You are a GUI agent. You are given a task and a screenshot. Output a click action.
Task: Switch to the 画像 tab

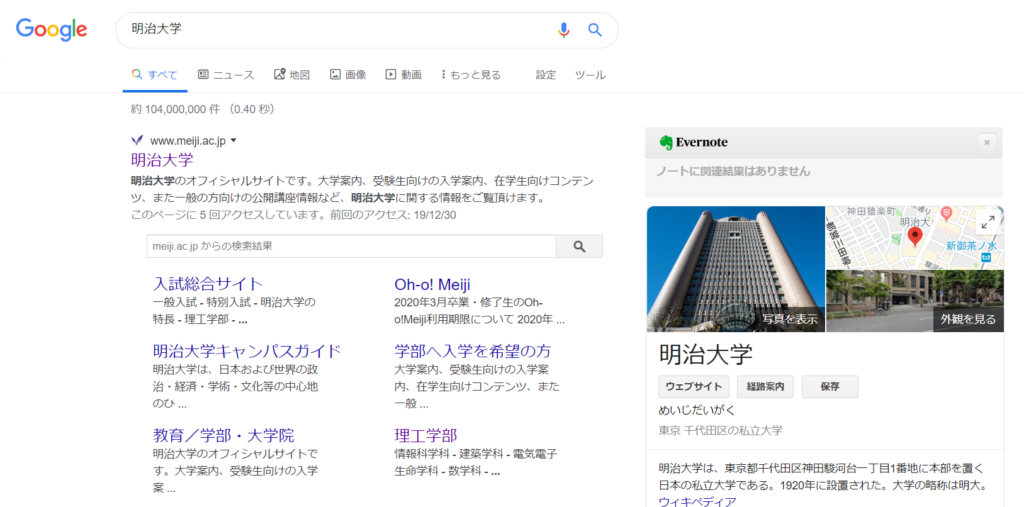(348, 74)
